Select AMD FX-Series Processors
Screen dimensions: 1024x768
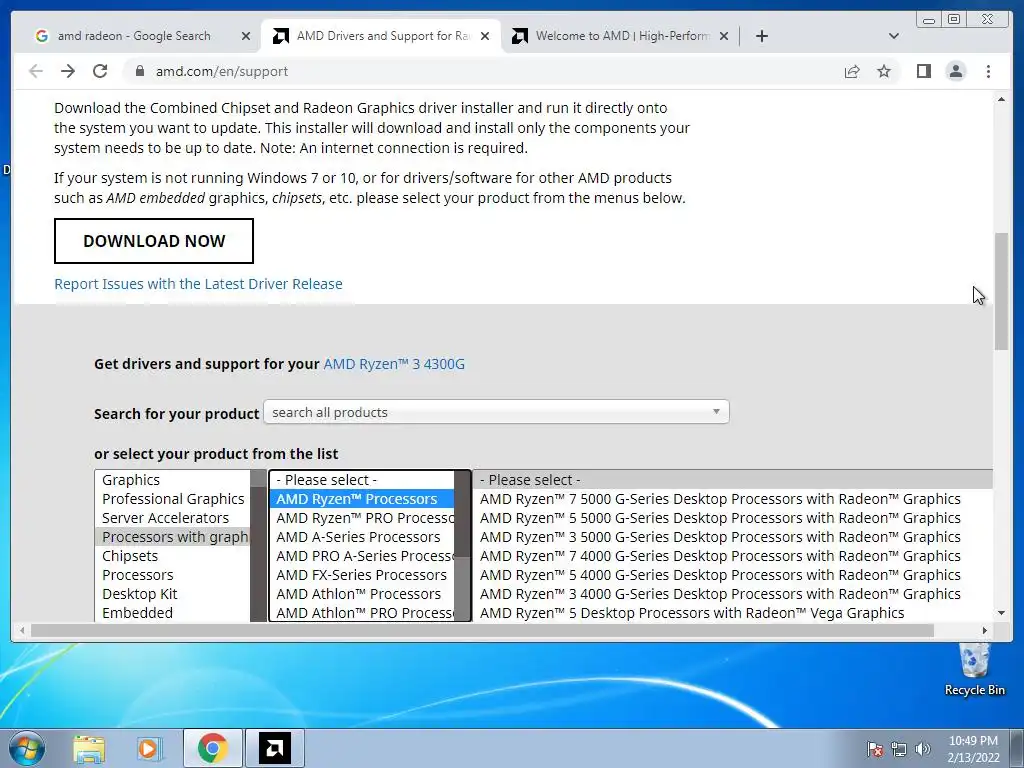click(362, 575)
